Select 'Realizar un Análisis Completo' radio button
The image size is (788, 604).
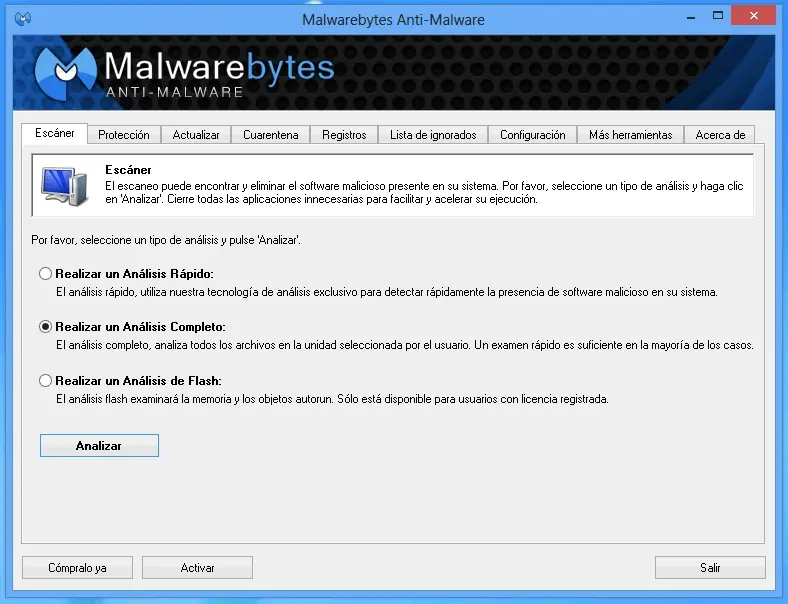[x=45, y=327]
